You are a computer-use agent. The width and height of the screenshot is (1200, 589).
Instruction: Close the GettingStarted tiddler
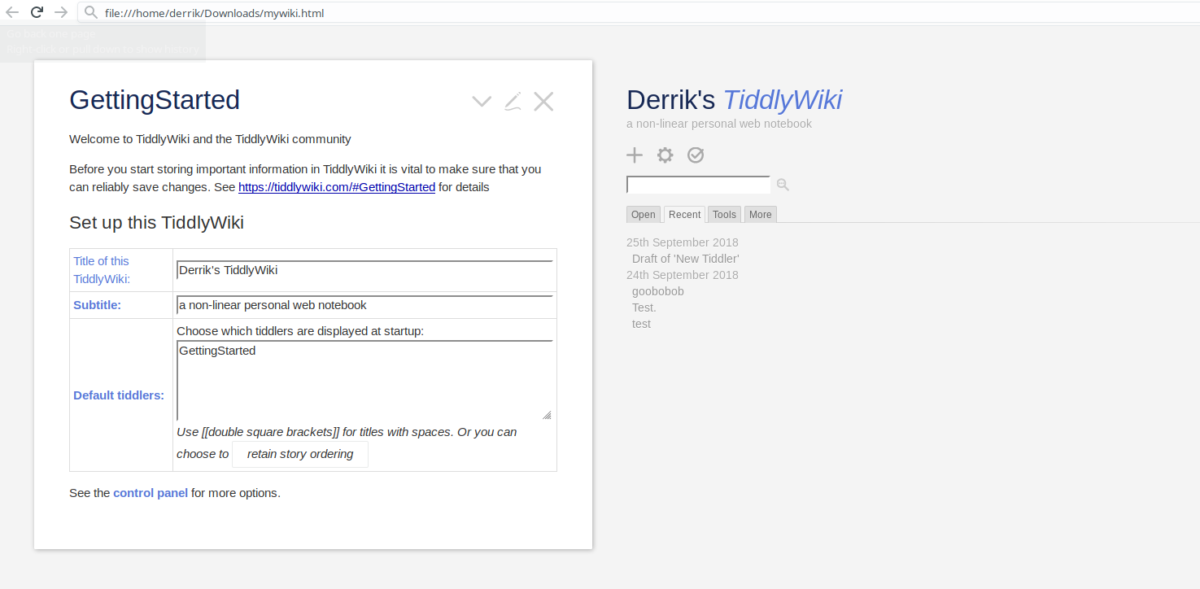(x=543, y=101)
